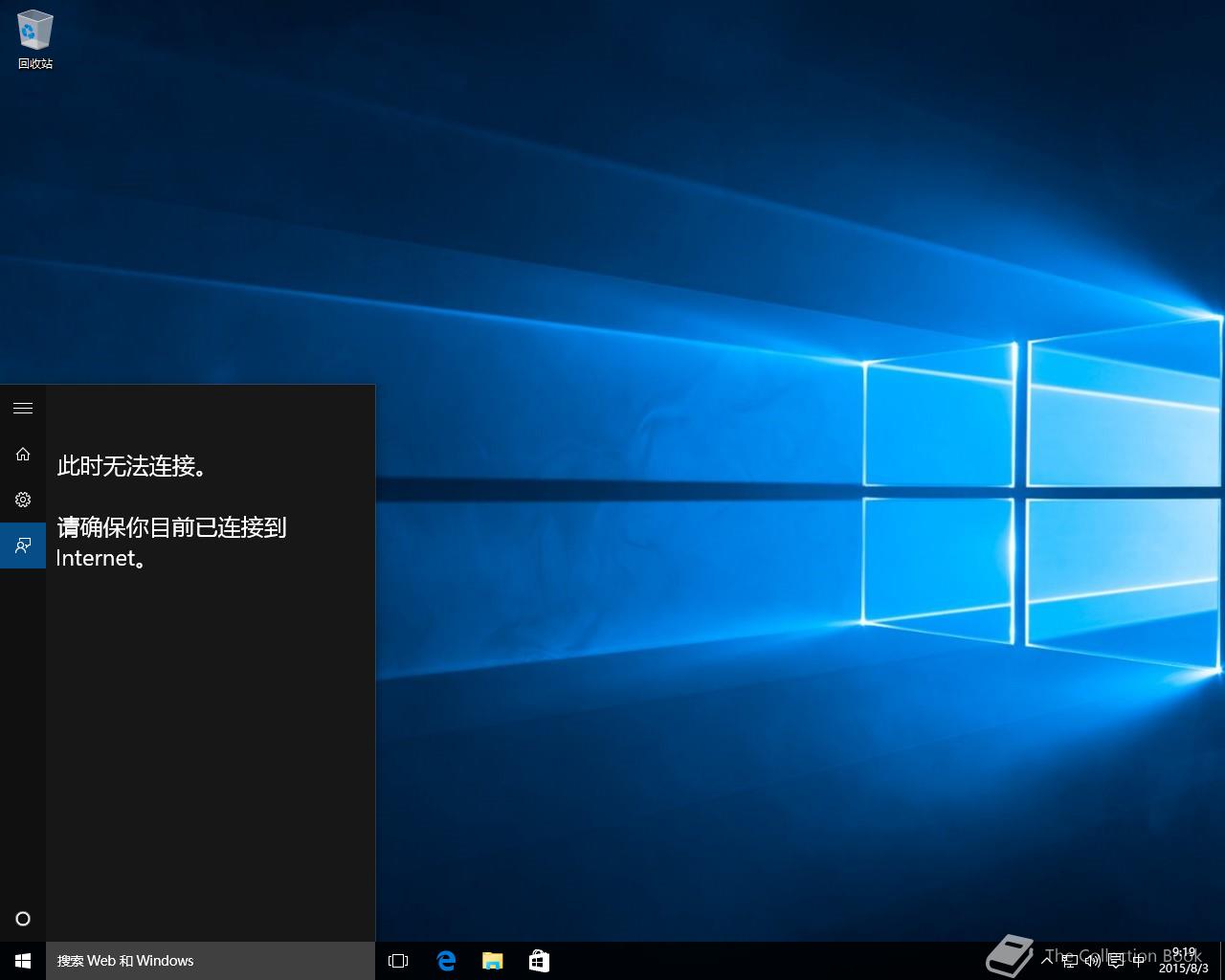Open Task View from the taskbar
Viewport: 1225px width, 980px height.
398,961
